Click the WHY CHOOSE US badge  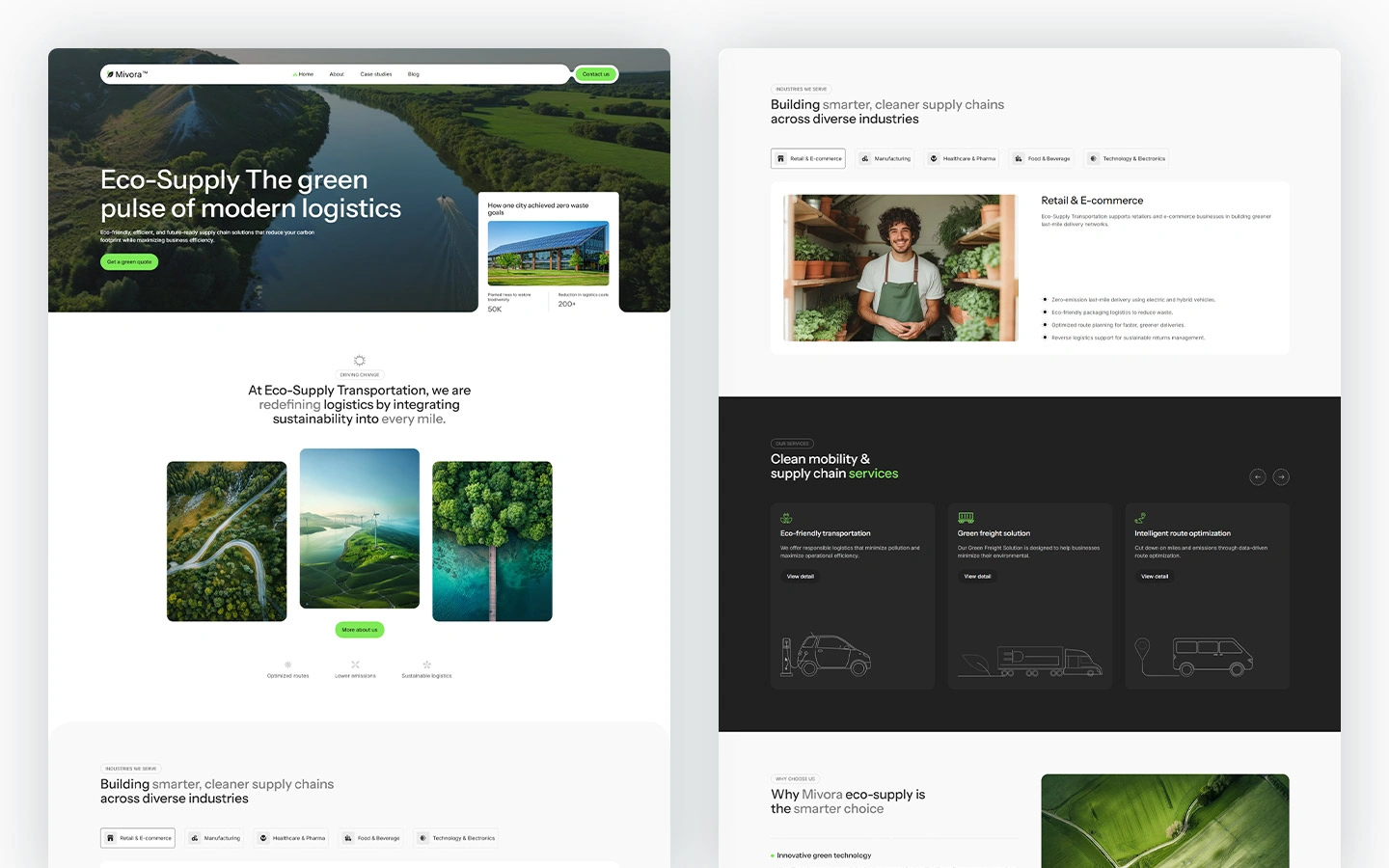click(796, 778)
